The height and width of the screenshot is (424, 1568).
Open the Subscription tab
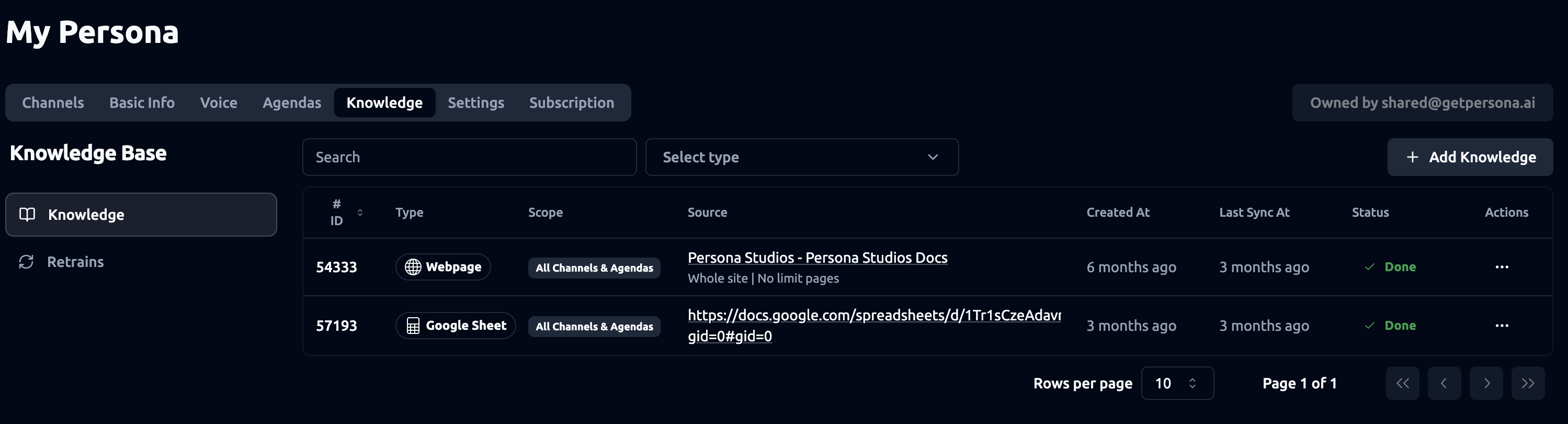click(571, 103)
